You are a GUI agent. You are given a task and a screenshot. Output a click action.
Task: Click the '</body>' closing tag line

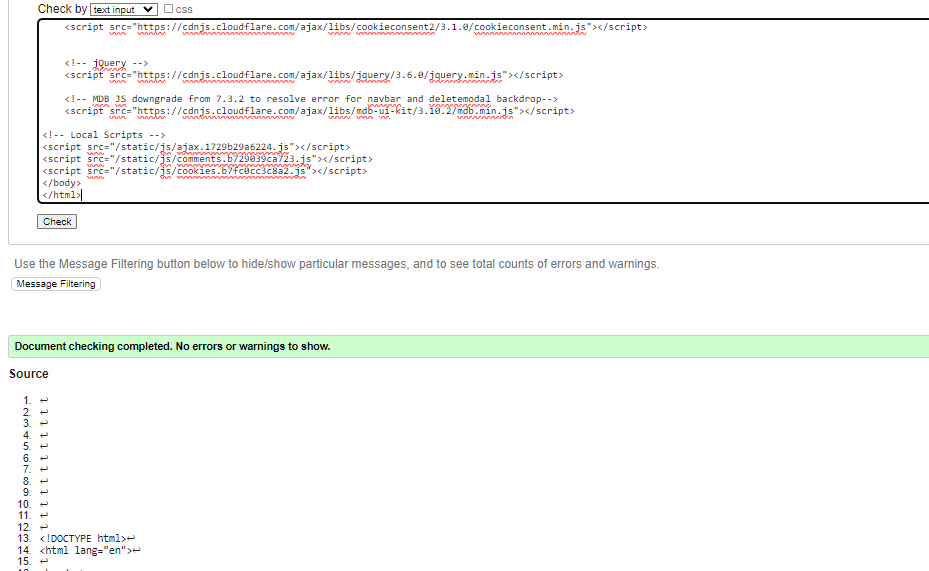[x=62, y=183]
